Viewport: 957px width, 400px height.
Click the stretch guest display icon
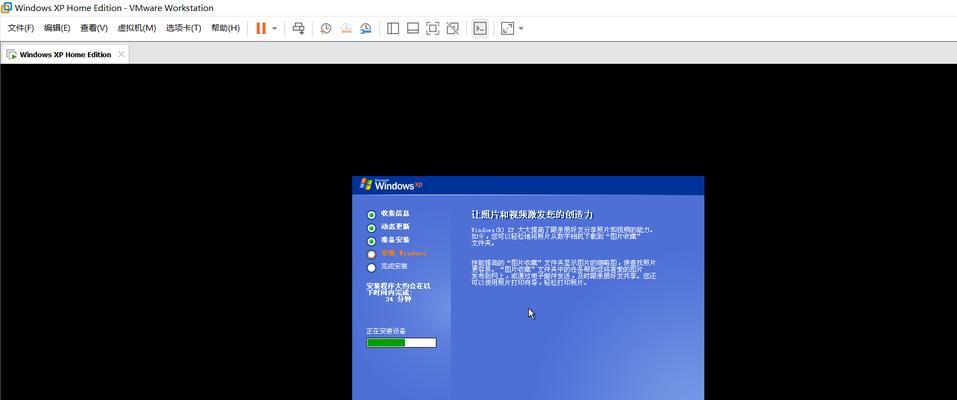(507, 28)
